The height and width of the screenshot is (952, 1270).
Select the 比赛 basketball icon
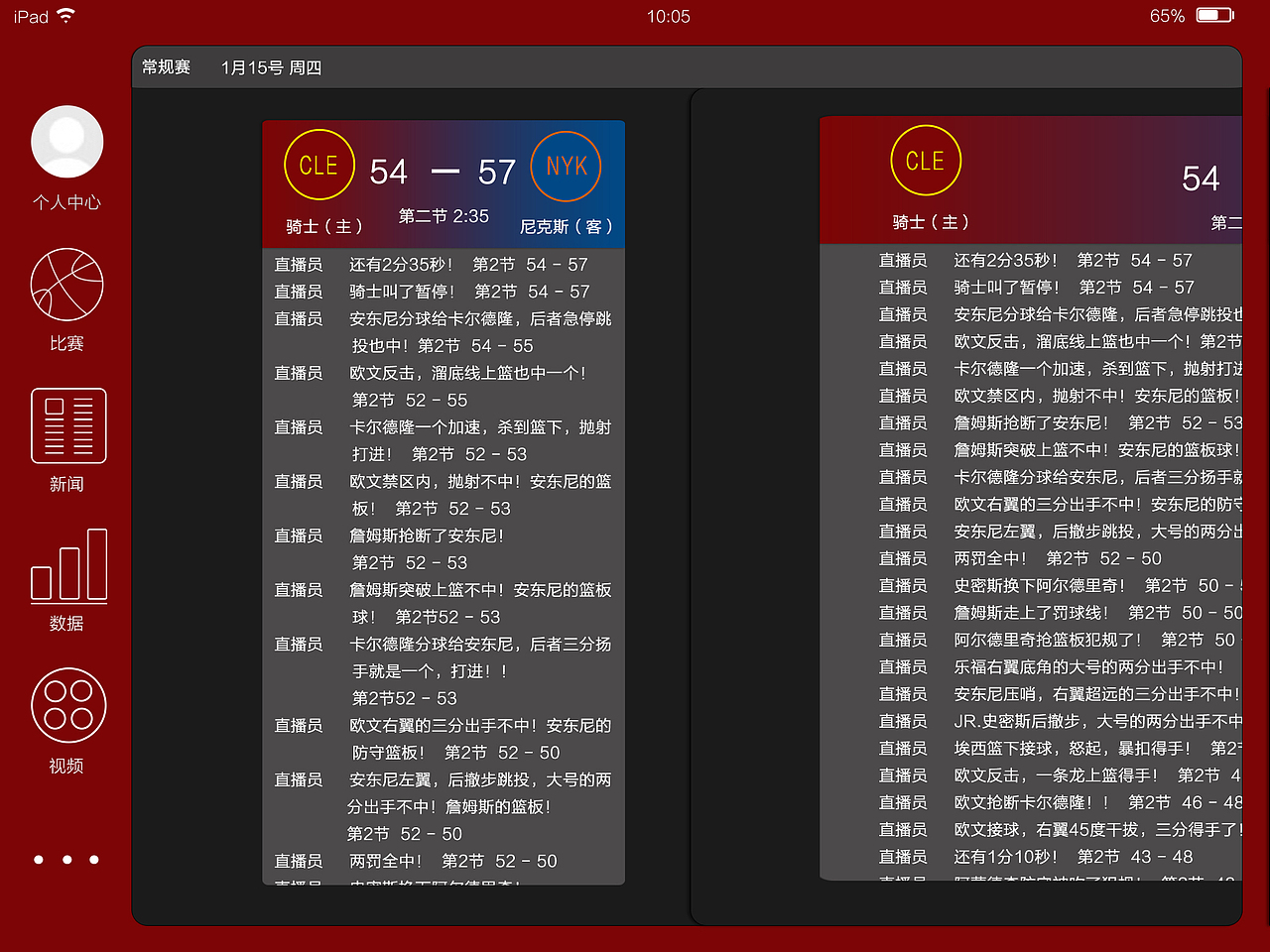tap(67, 285)
